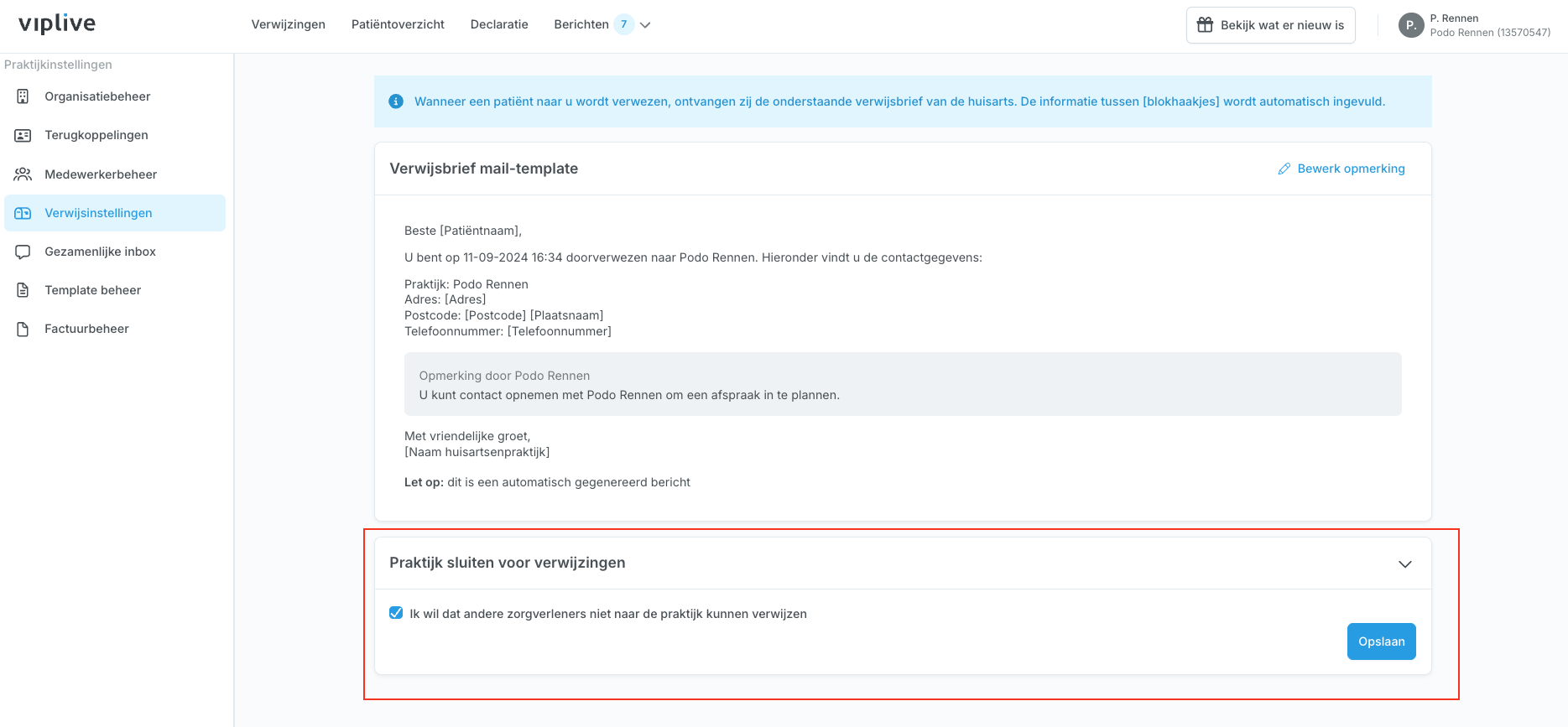Untick the checkbox blocking referrals to the practice
Viewport: 1568px width, 727px height.
coord(396,613)
